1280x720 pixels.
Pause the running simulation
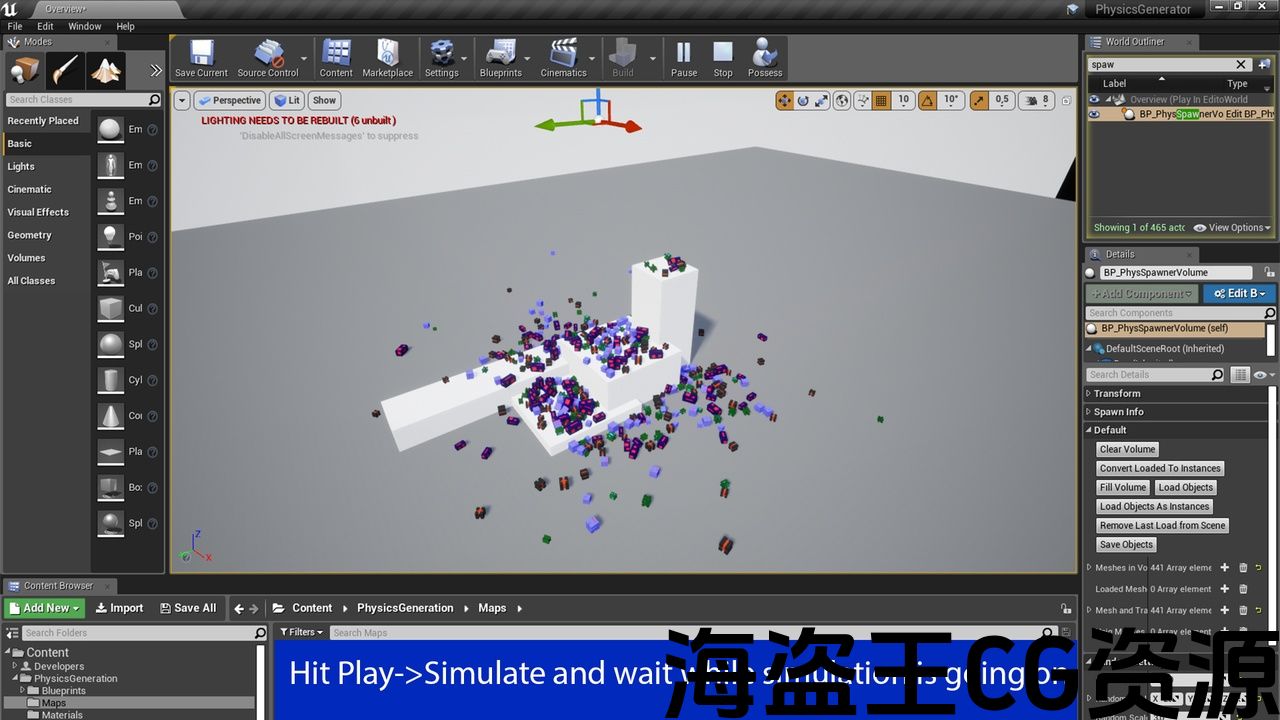(684, 59)
